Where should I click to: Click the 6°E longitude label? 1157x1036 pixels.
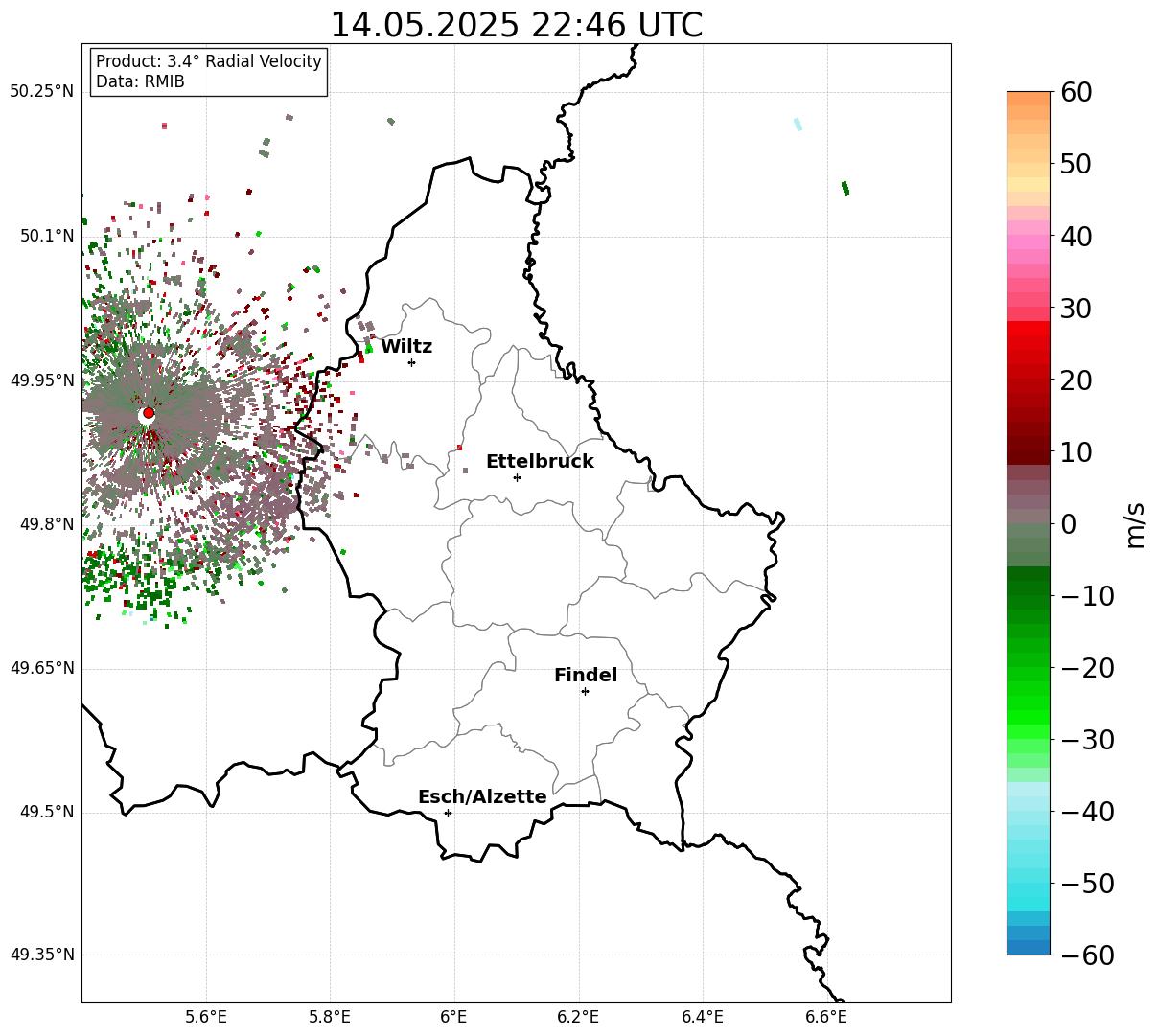coord(454,1017)
